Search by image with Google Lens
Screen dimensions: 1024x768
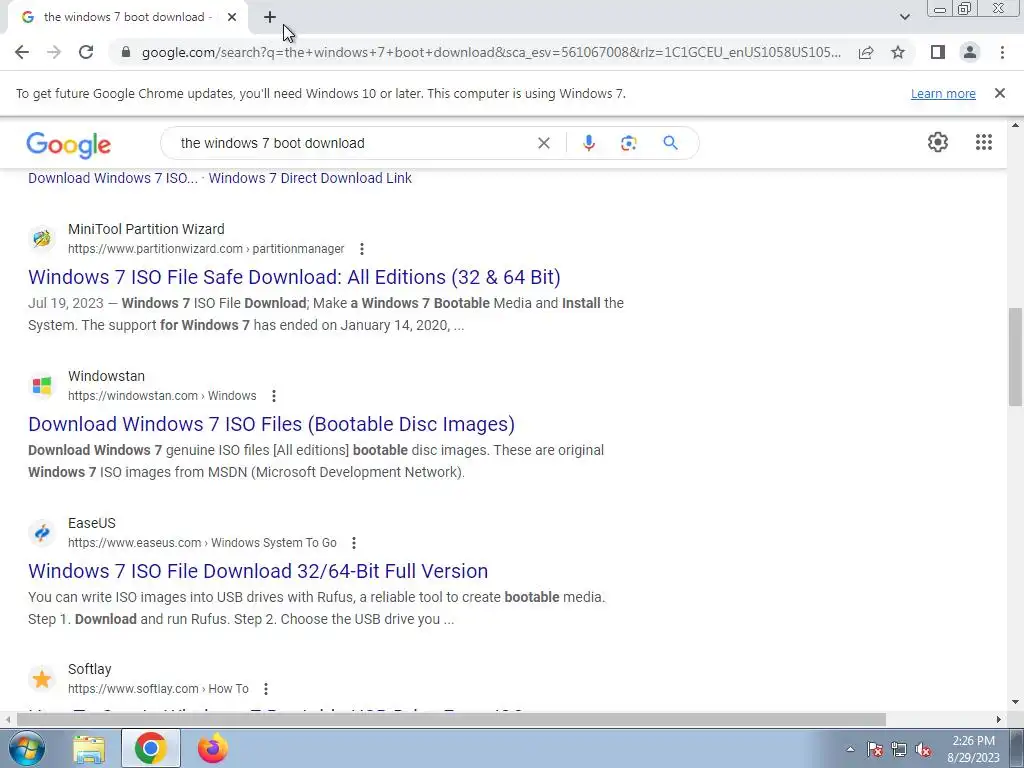click(628, 143)
